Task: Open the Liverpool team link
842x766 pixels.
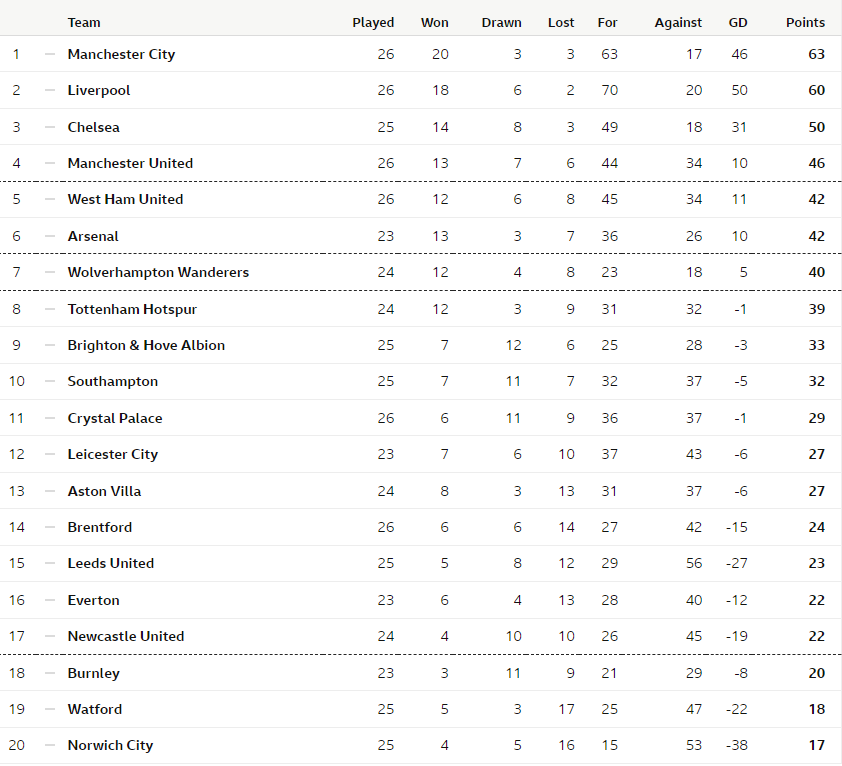Action: coord(99,90)
